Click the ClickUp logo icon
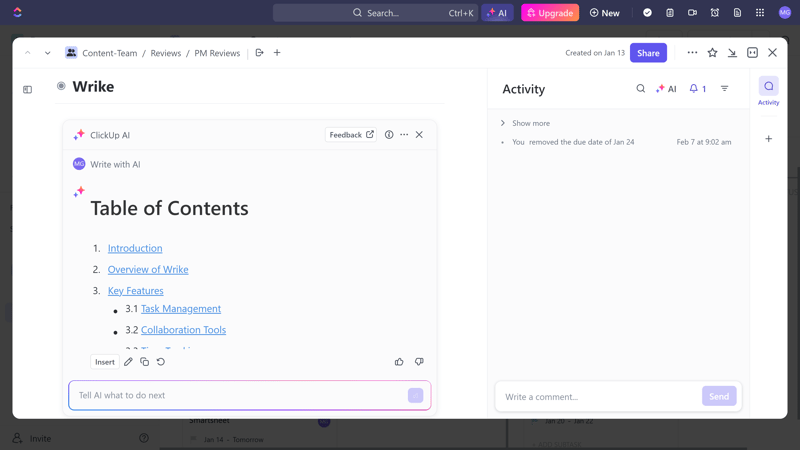The height and width of the screenshot is (450, 800). pyautogui.click(x=17, y=12)
